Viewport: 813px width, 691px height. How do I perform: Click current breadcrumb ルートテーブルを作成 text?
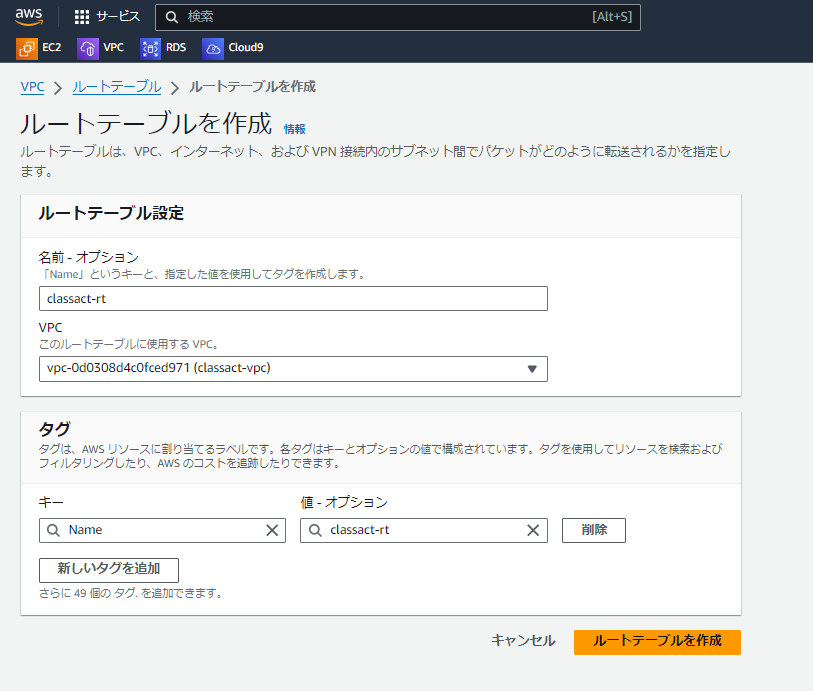[x=252, y=87]
